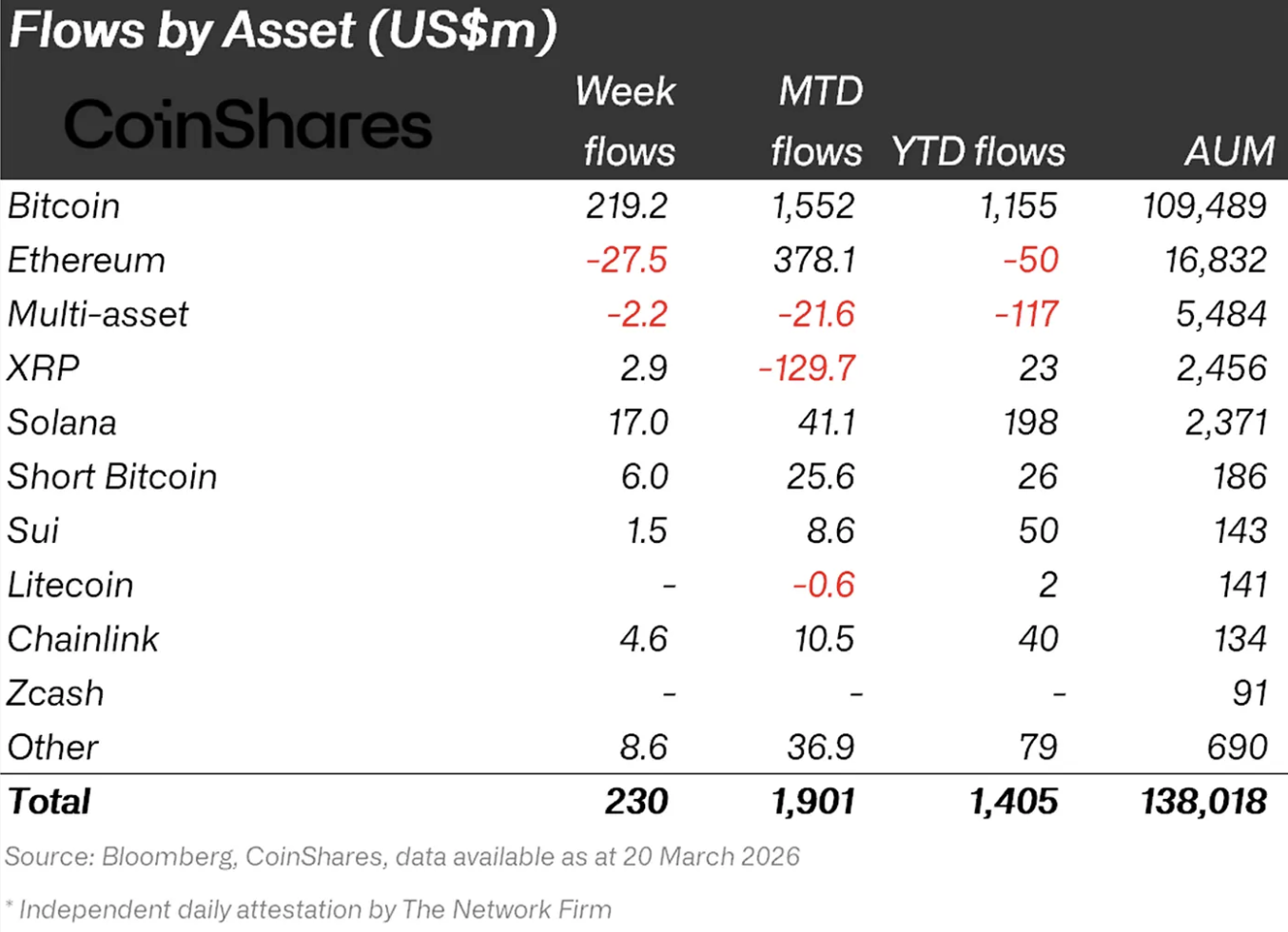Click the CoinShares logo
The width and height of the screenshot is (1288, 932).
(247, 126)
